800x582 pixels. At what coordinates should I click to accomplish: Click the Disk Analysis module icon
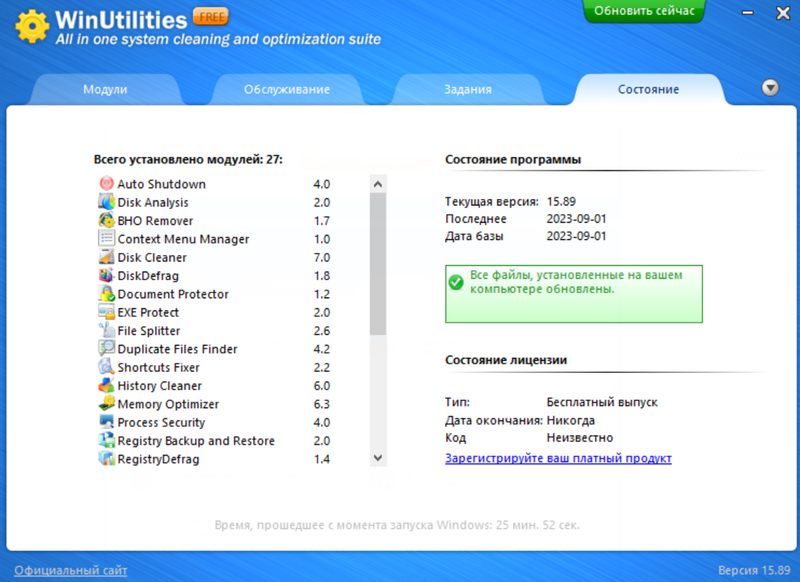pyautogui.click(x=106, y=202)
